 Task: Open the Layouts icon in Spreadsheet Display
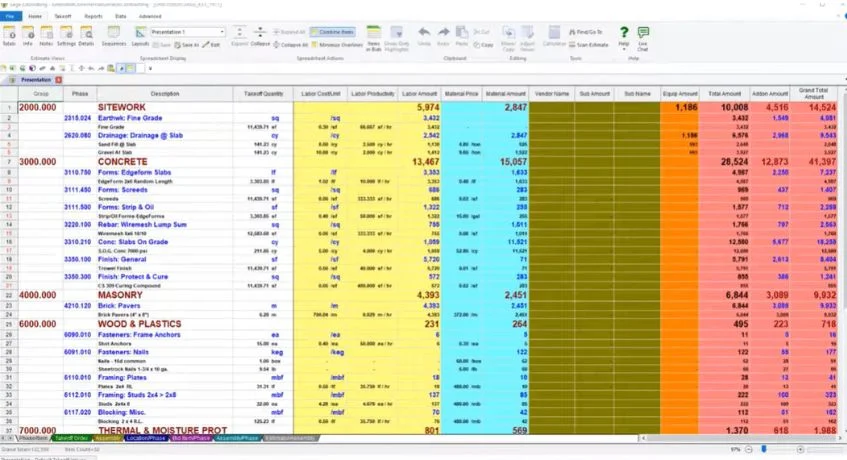140,36
